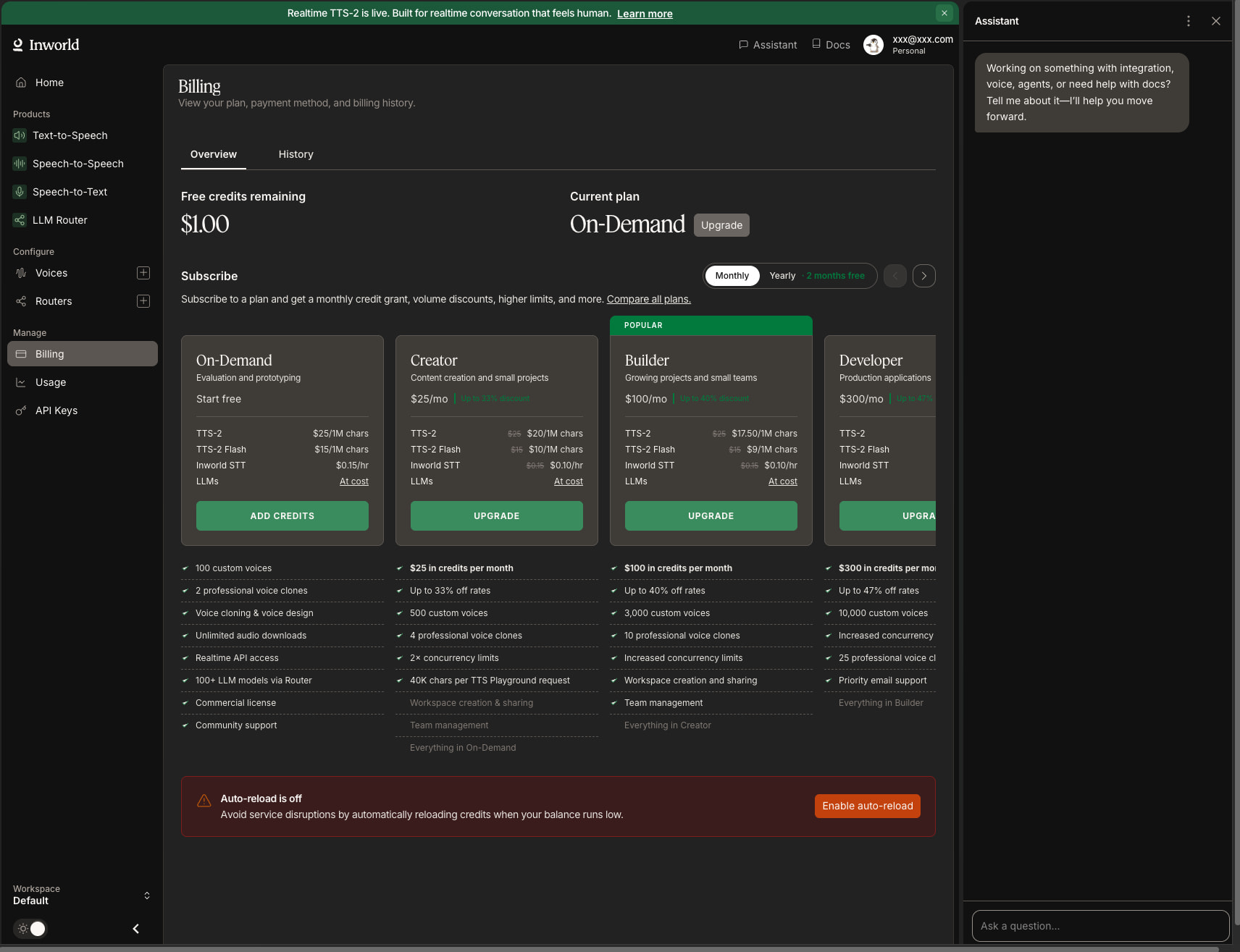Screen dimensions: 1240x952
Task: Select Monthly billing period
Action: pyautogui.click(x=732, y=276)
